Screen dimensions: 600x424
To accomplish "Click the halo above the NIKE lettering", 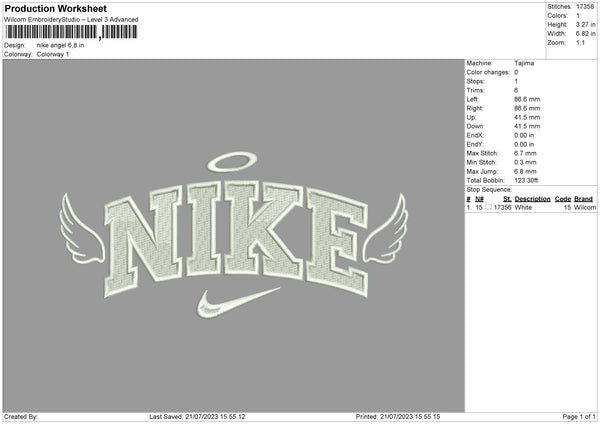I will 232,162.
